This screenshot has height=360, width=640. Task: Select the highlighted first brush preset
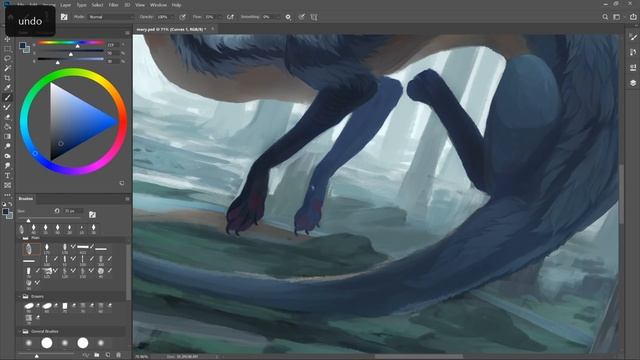(31, 249)
